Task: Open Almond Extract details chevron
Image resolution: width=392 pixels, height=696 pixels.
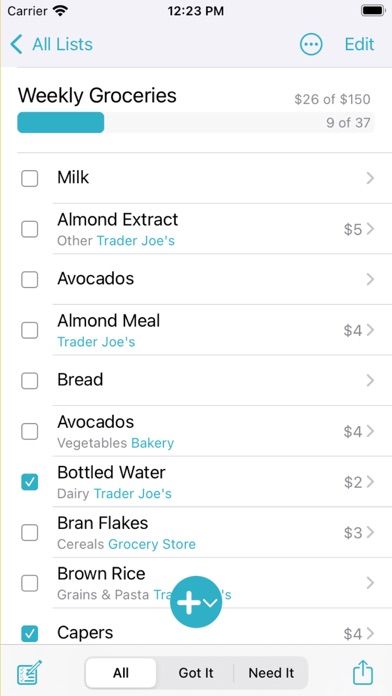Action: 370,229
